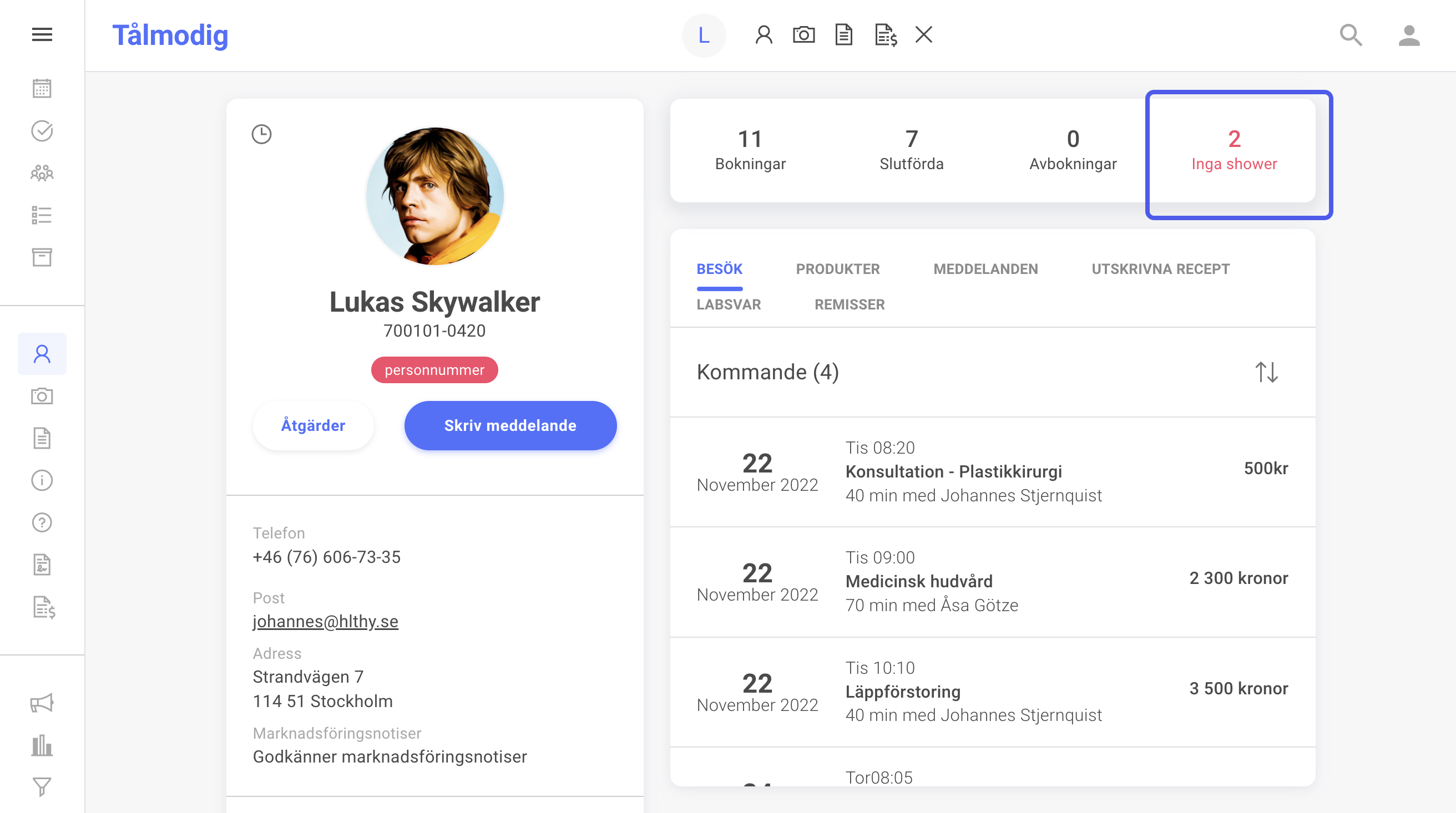Open Medicinsk hudvård booking
Image resolution: width=1456 pixels, height=813 pixels.
[993, 582]
